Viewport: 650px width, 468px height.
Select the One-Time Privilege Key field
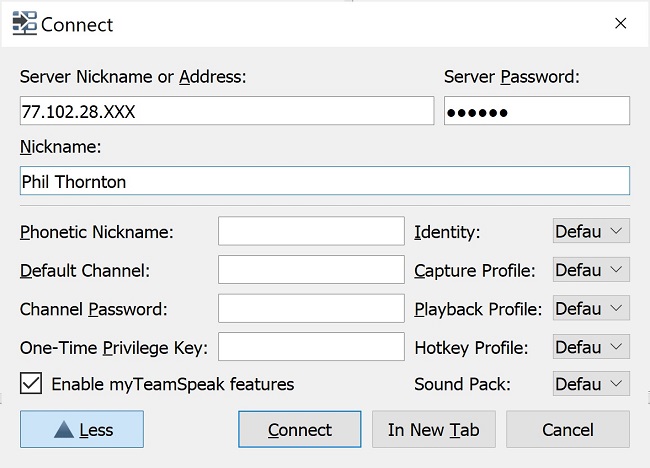(311, 347)
